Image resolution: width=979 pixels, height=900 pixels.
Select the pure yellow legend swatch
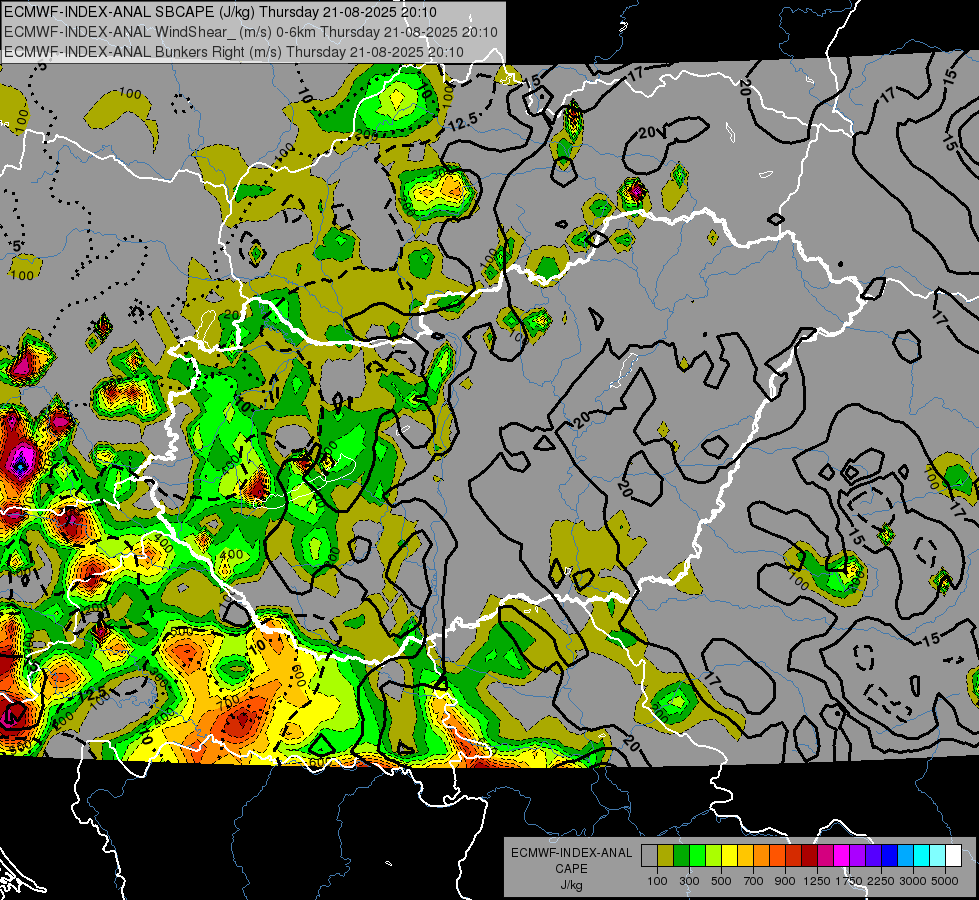729,855
